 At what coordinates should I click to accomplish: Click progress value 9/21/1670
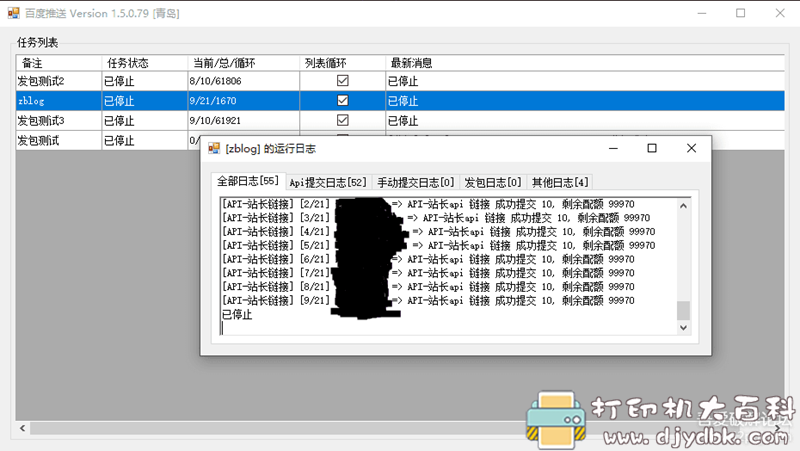213,101
